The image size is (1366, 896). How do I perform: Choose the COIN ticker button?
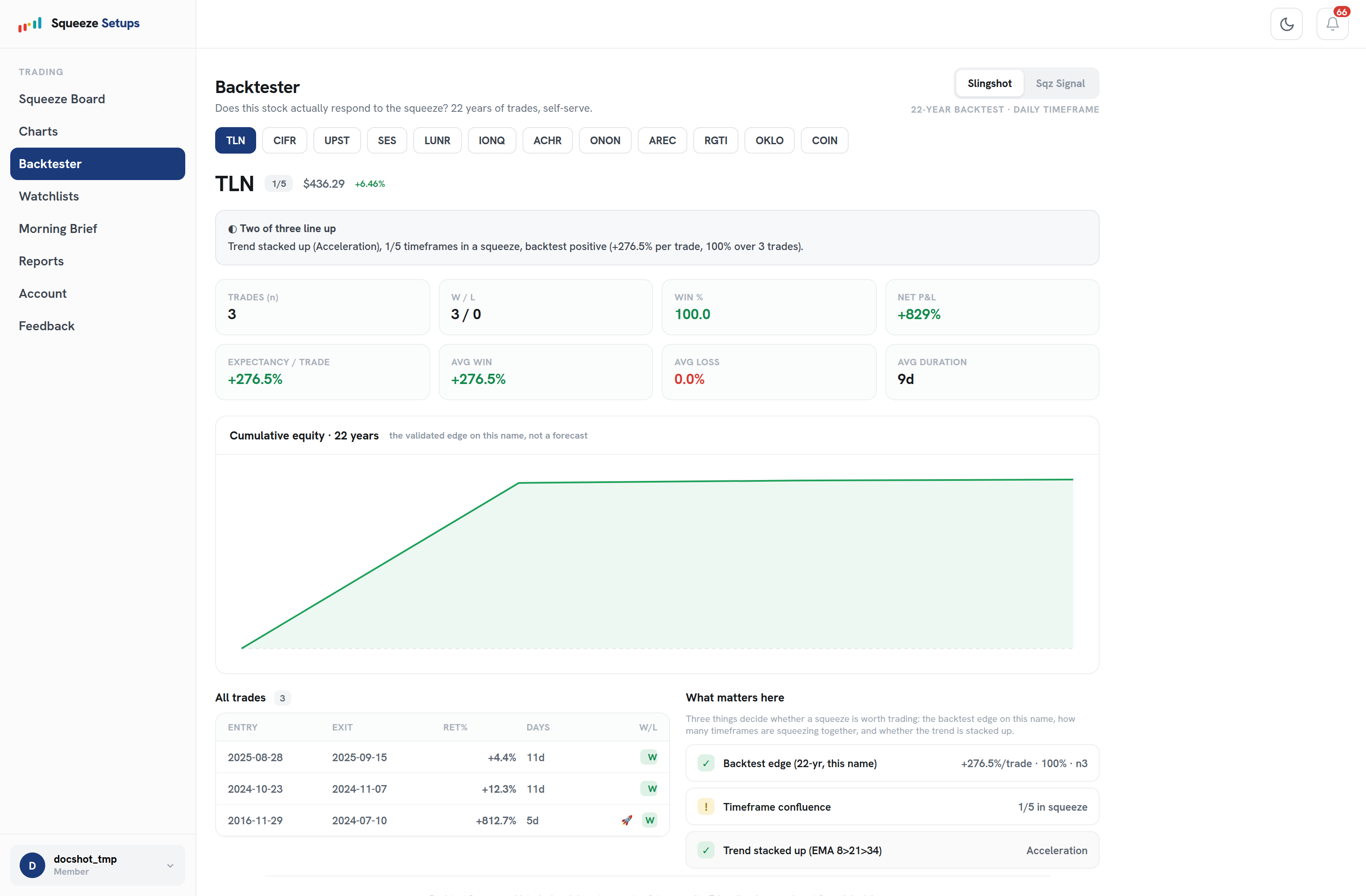point(824,140)
